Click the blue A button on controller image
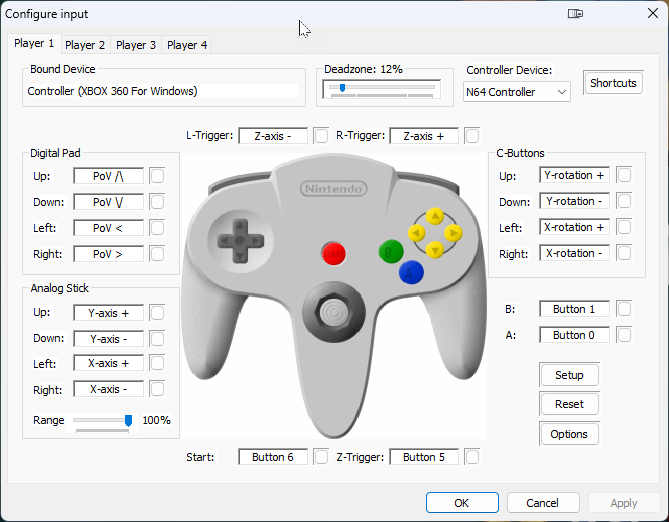669x522 pixels. tap(410, 271)
